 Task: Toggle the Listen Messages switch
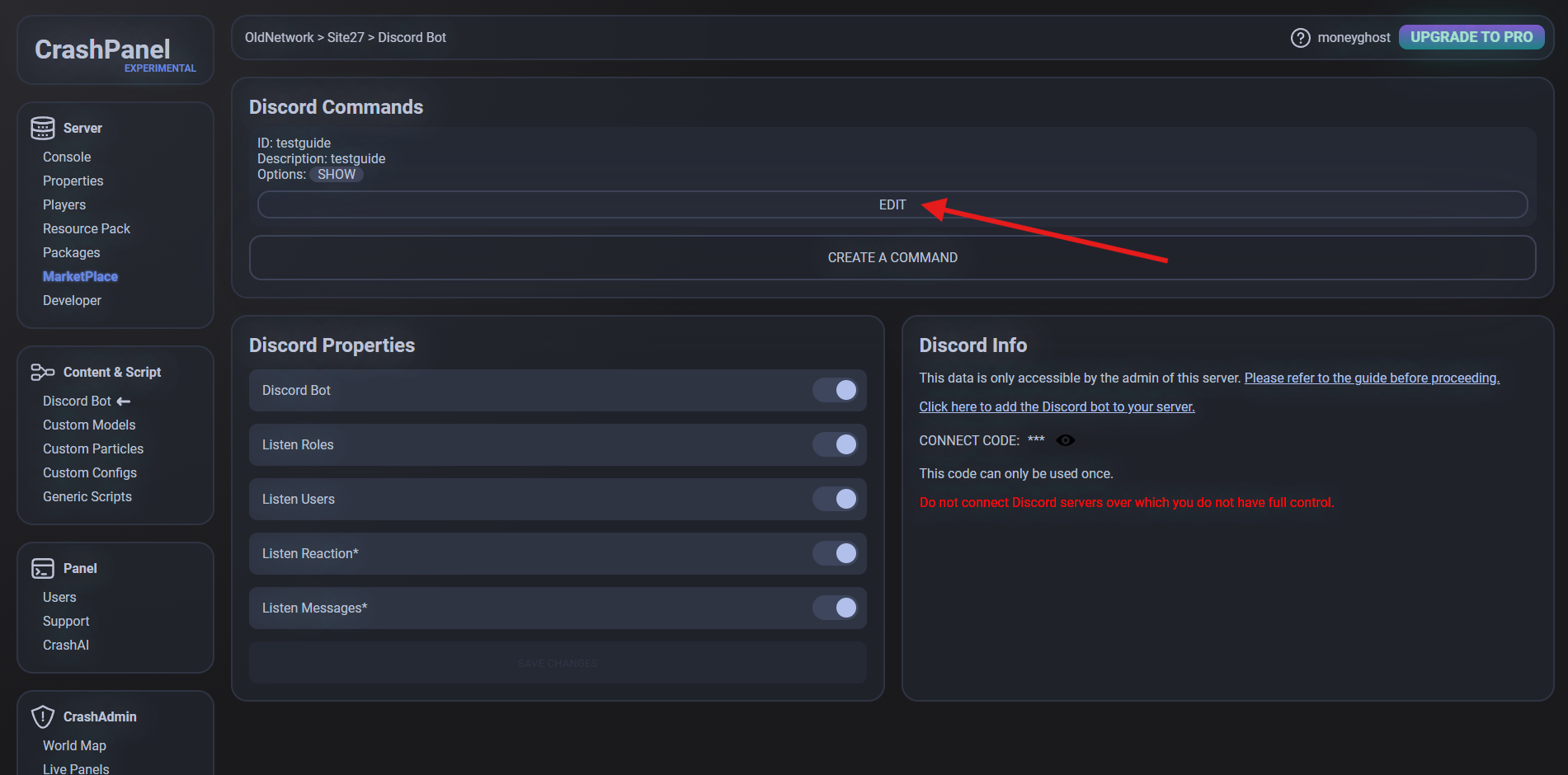[835, 608]
